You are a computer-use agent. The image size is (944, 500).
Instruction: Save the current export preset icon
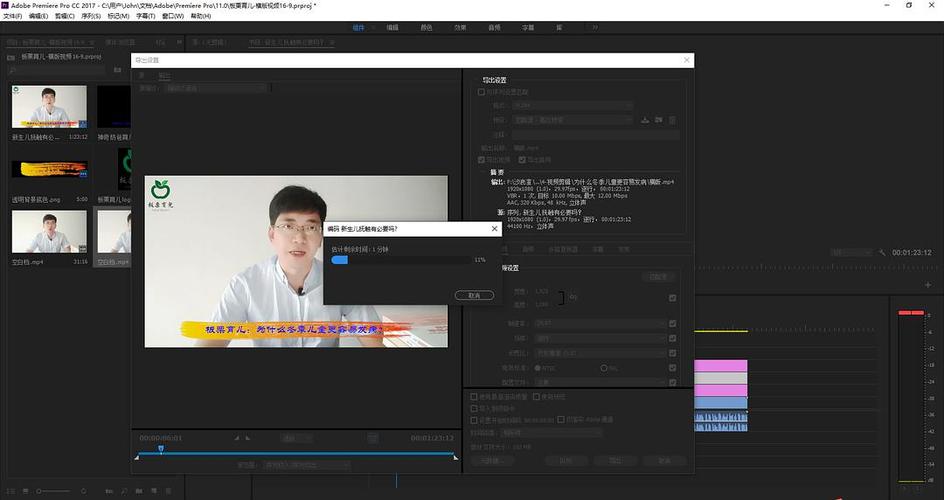coord(645,120)
